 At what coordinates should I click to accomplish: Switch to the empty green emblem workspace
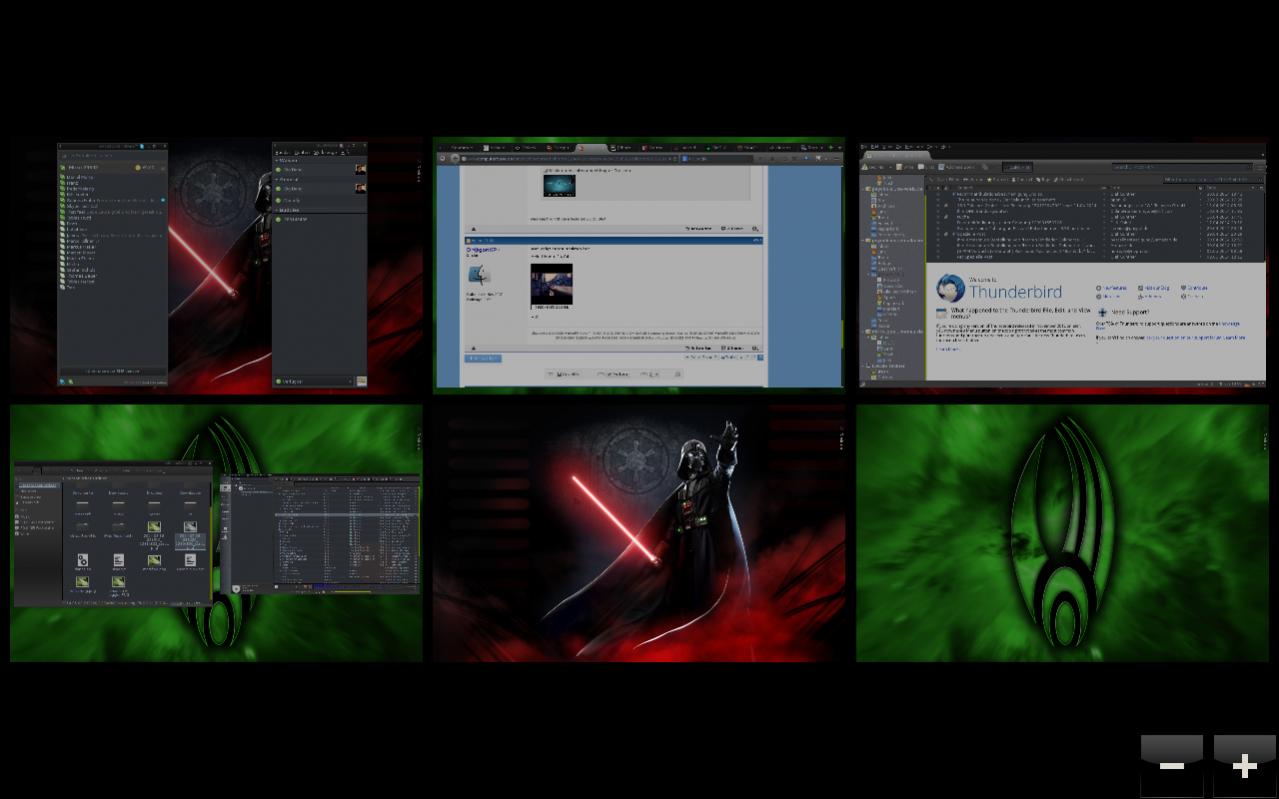click(x=1062, y=533)
